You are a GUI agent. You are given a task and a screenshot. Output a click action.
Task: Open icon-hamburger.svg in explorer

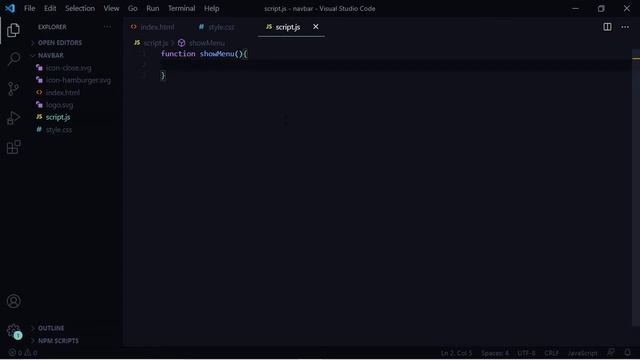[x=78, y=80]
